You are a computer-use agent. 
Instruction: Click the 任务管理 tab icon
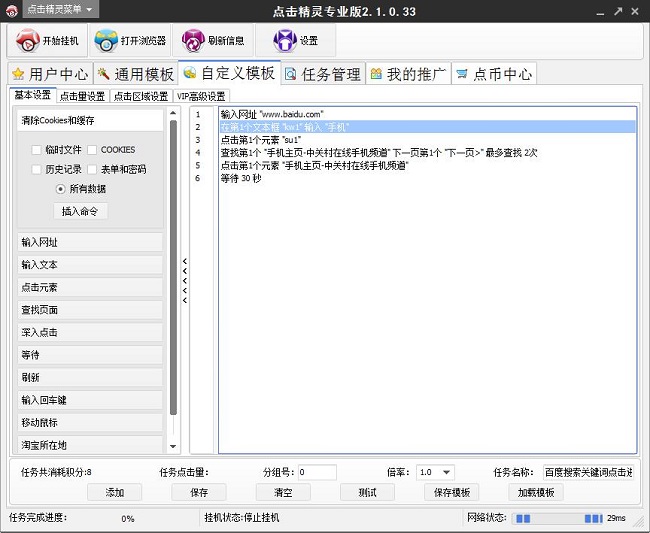pyautogui.click(x=291, y=74)
